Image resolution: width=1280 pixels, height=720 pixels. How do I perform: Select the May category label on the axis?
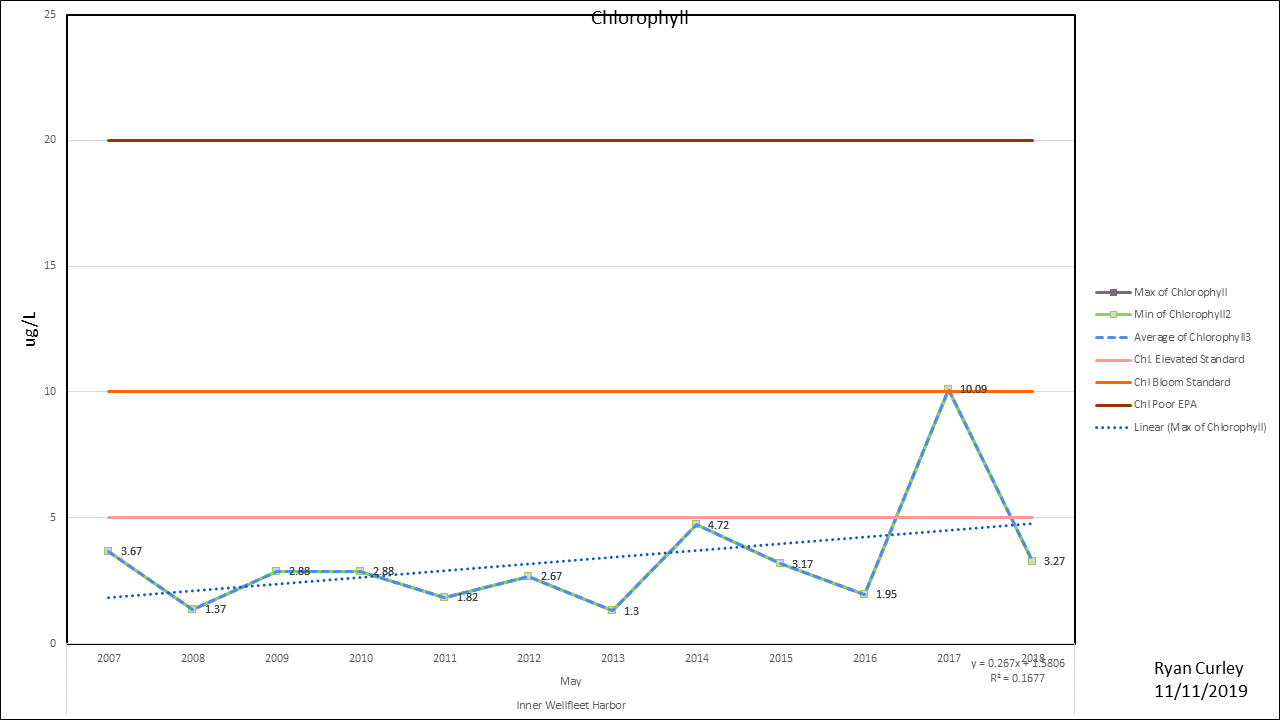(x=570, y=681)
